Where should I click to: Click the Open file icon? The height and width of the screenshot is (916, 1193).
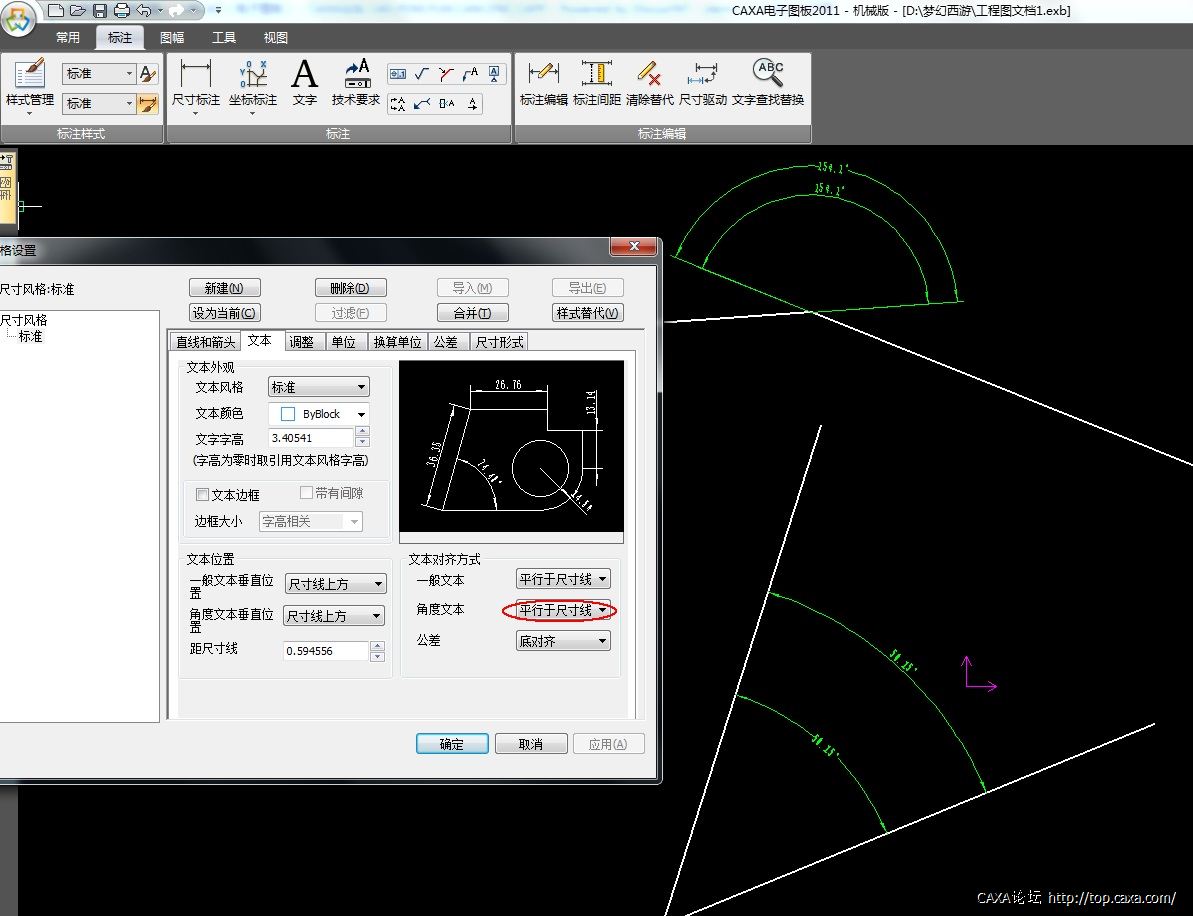[x=78, y=11]
